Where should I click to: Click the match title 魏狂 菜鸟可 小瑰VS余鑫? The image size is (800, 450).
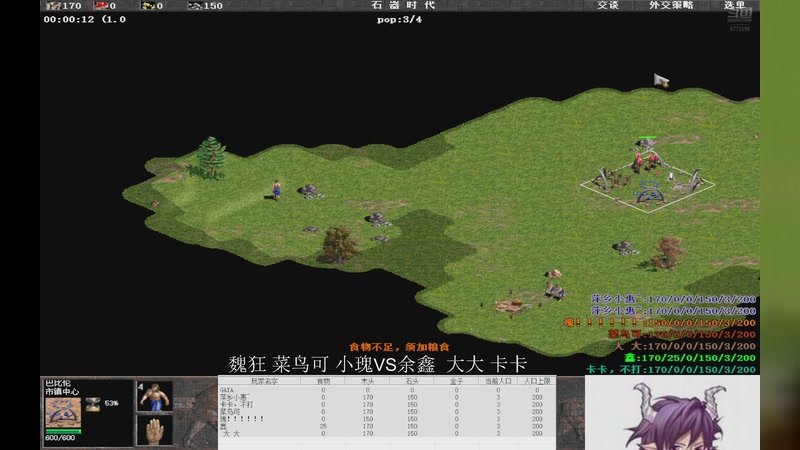pos(378,364)
